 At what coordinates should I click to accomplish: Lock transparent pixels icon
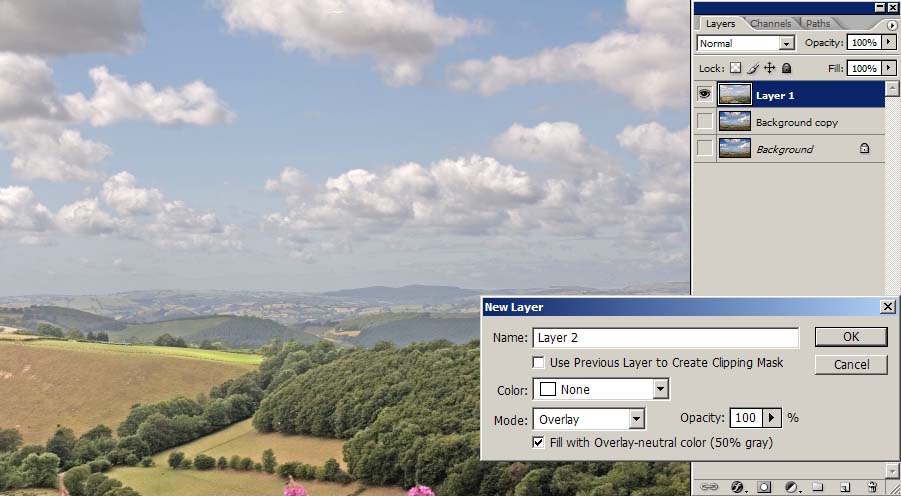pyautogui.click(x=736, y=68)
